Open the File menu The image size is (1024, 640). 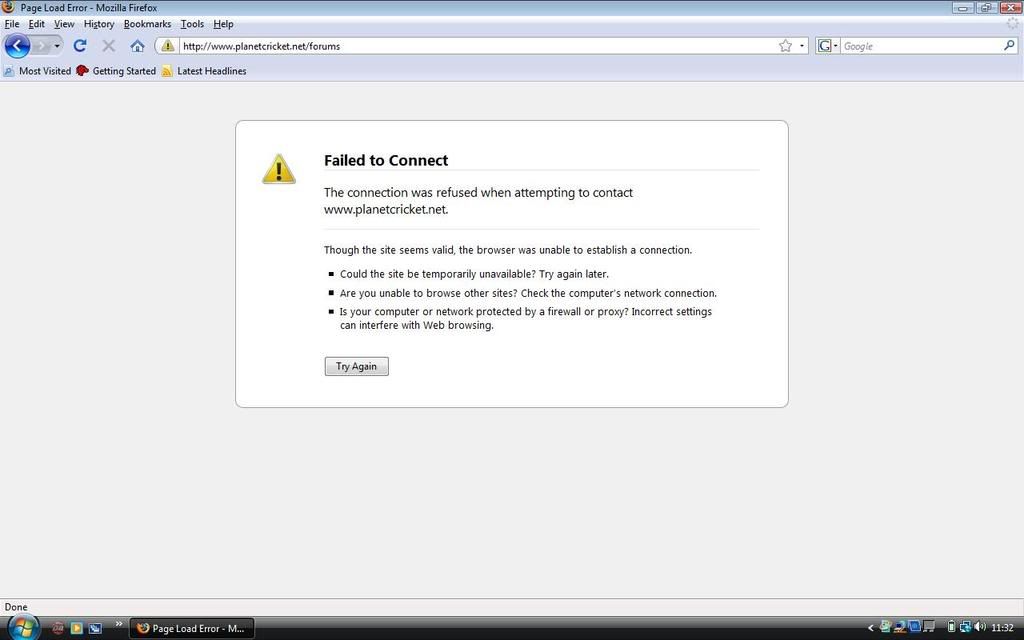click(12, 24)
